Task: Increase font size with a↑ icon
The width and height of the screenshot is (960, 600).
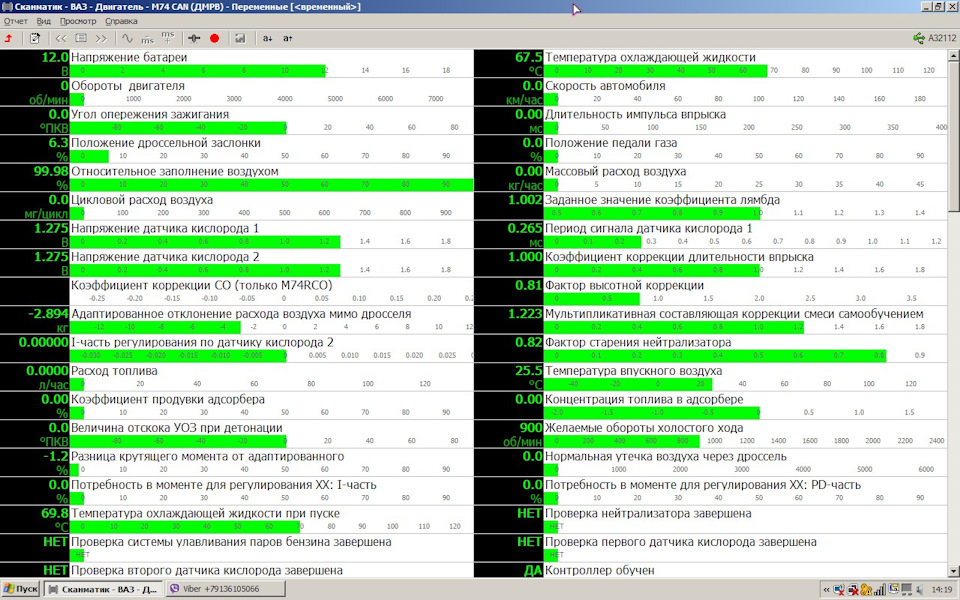Action: tap(287, 38)
